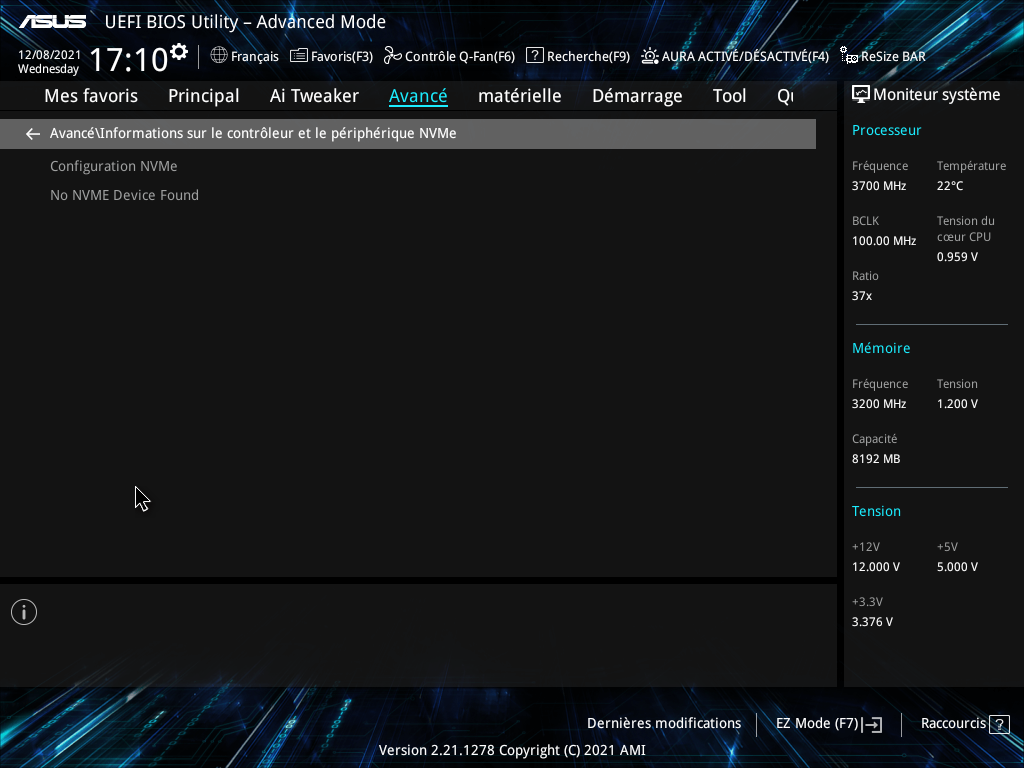This screenshot has width=1024, height=768.
Task: Open Contrôle Q-Fan(F6)
Action: pos(460,56)
